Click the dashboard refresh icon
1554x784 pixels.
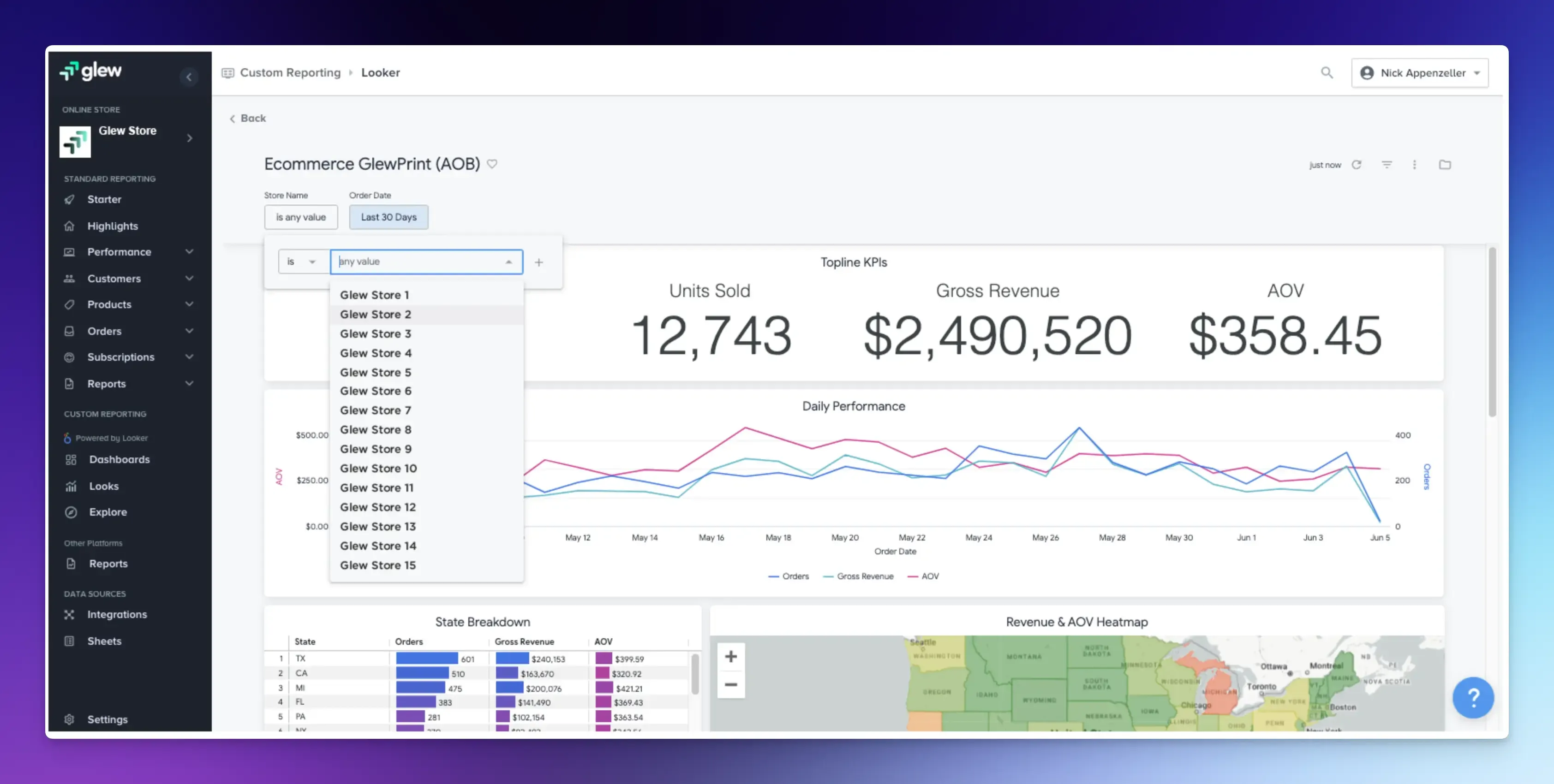pos(1356,165)
